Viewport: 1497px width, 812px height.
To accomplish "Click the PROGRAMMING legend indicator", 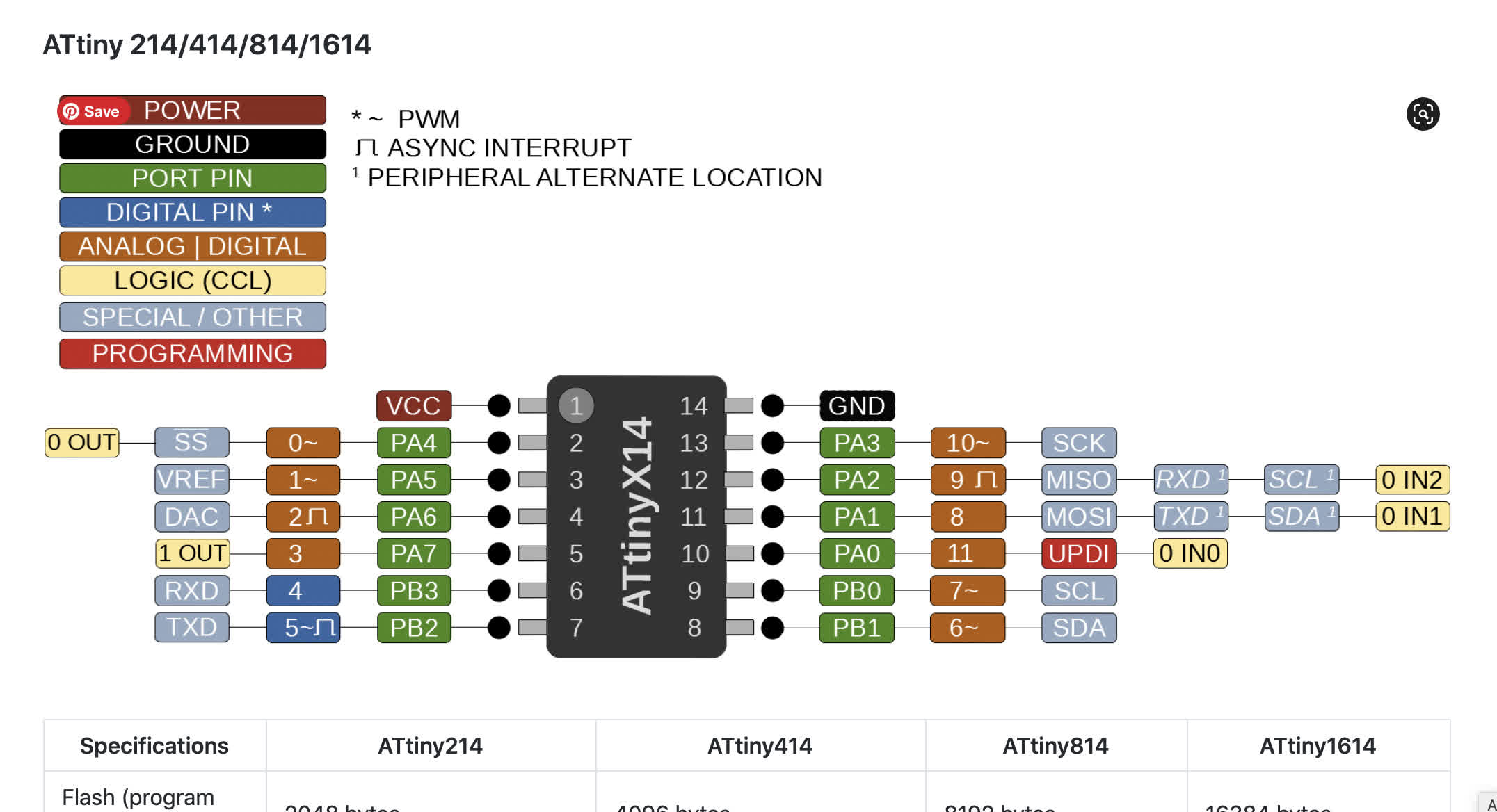I will pos(193,354).
